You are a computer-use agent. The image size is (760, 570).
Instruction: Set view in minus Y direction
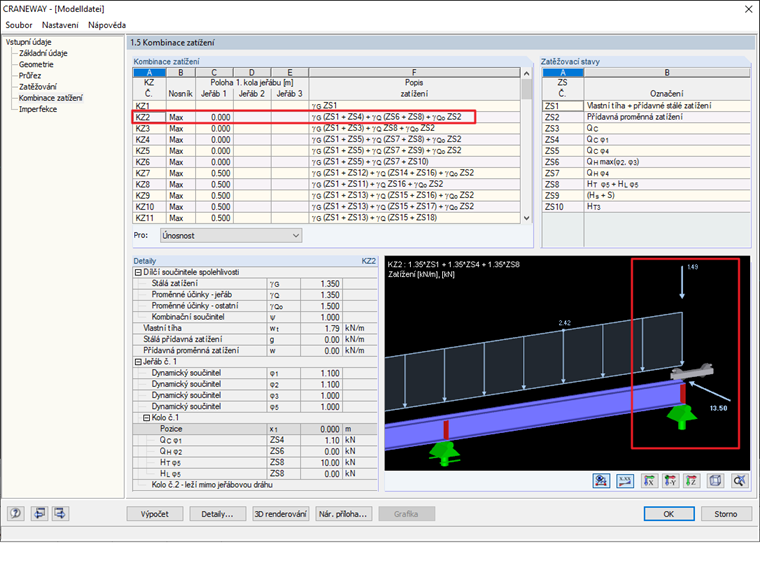pyautogui.click(x=670, y=481)
